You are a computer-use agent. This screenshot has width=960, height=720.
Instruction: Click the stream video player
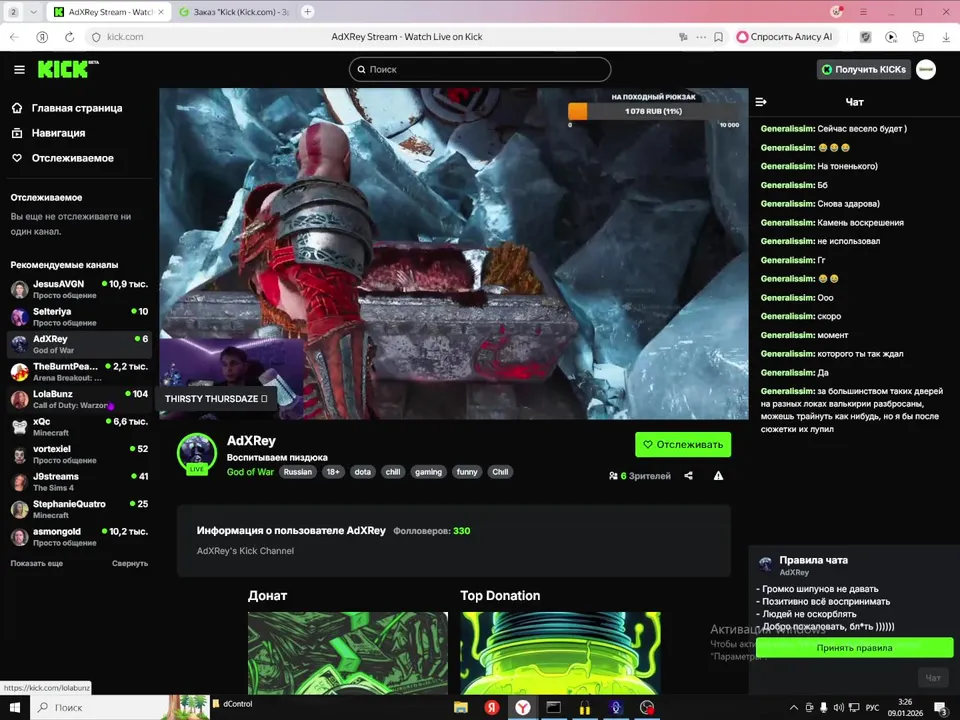(x=454, y=253)
